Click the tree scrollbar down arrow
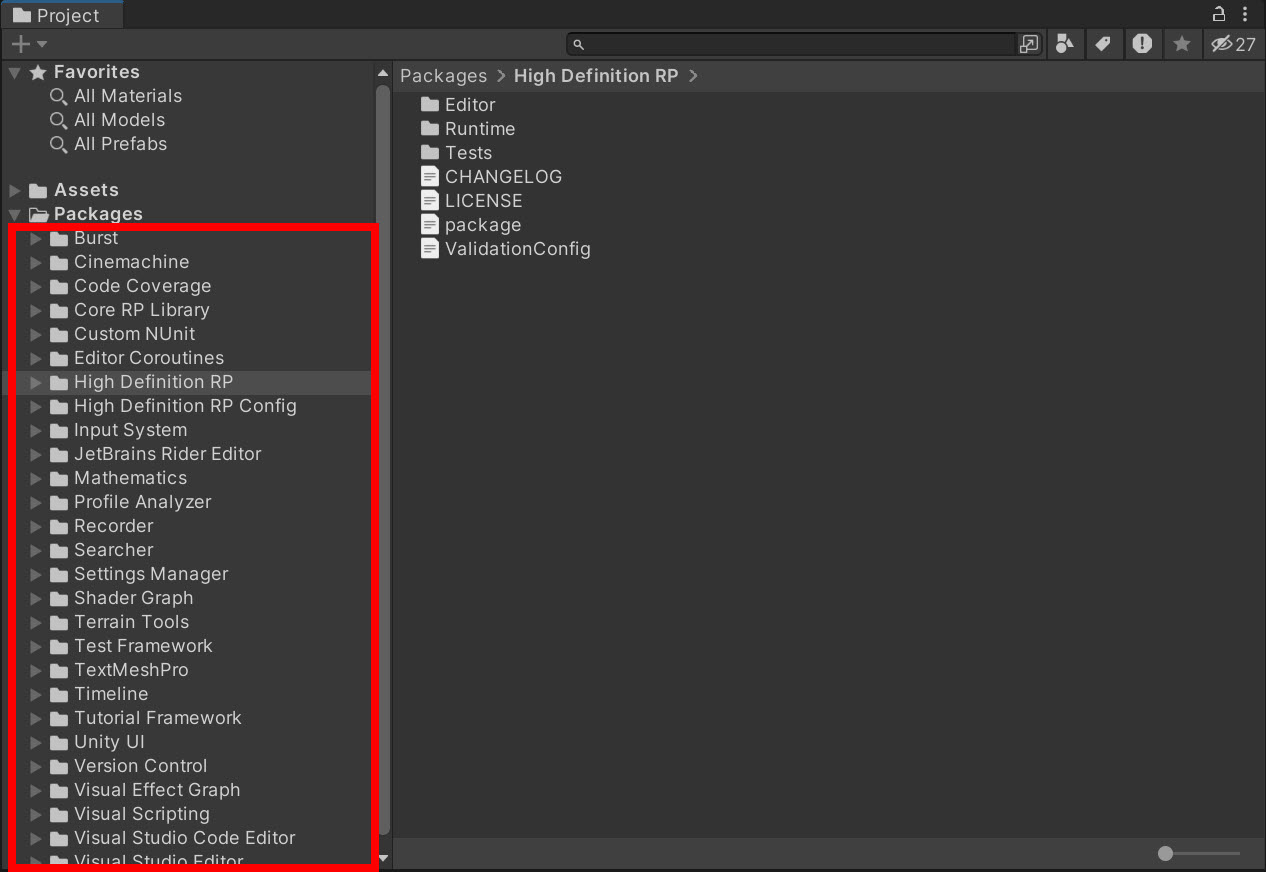Image resolution: width=1266 pixels, height=872 pixels. coord(383,858)
